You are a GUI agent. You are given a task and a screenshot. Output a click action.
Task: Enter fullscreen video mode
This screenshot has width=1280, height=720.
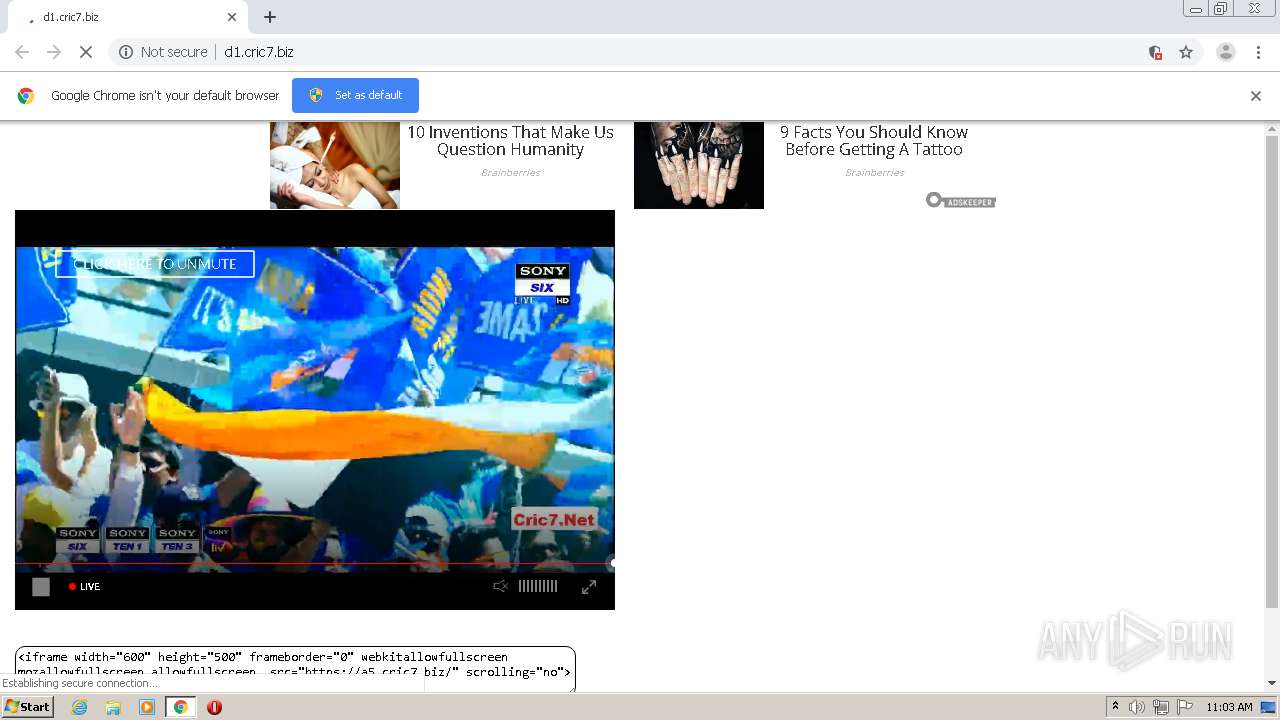click(589, 587)
